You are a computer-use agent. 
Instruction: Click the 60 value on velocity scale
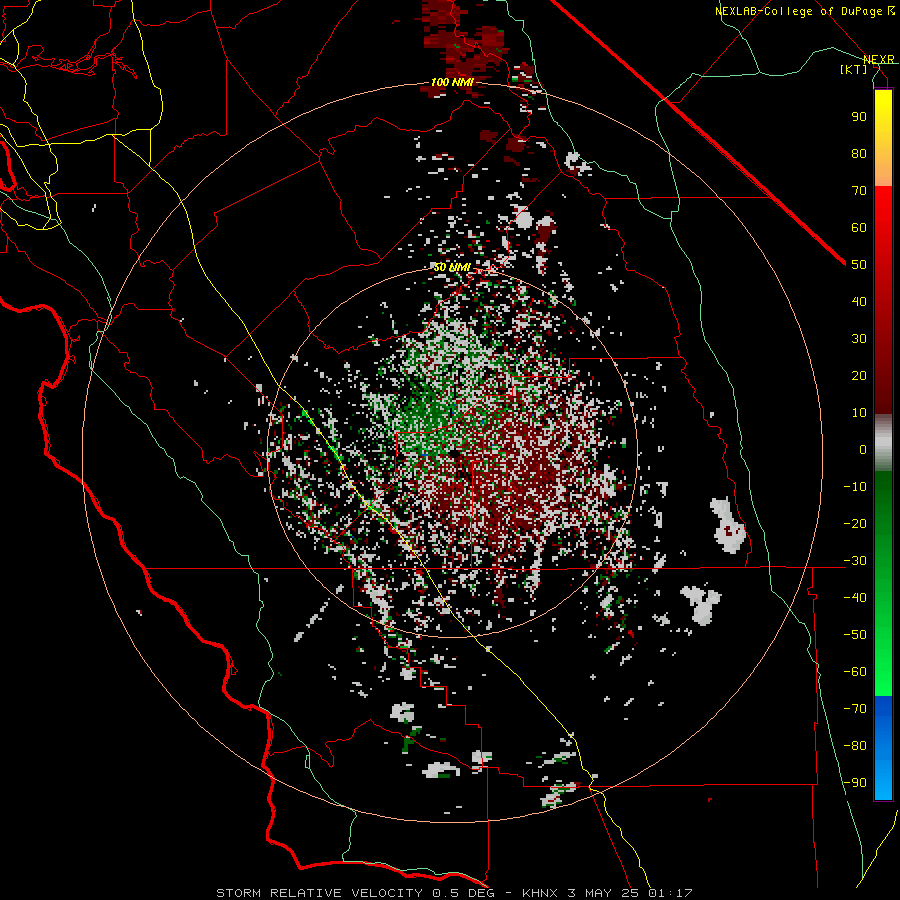[x=859, y=228]
